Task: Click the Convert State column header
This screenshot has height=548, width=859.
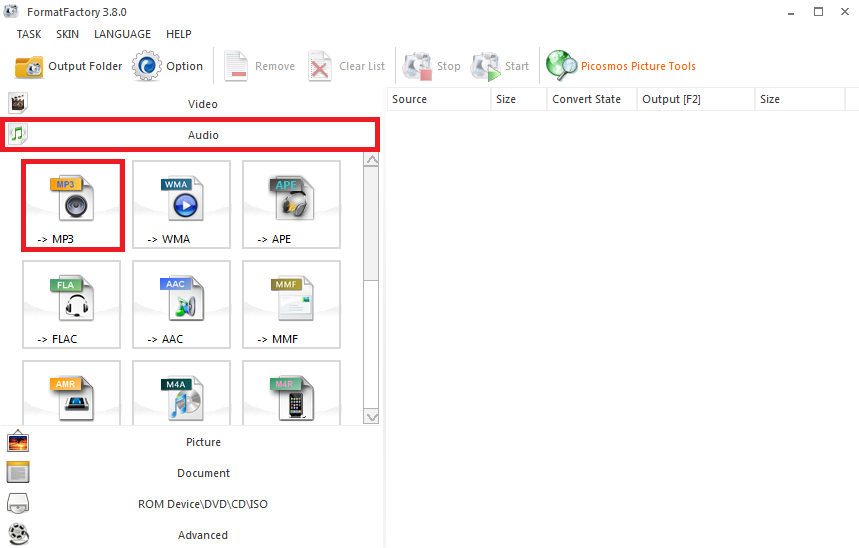Action: click(592, 99)
